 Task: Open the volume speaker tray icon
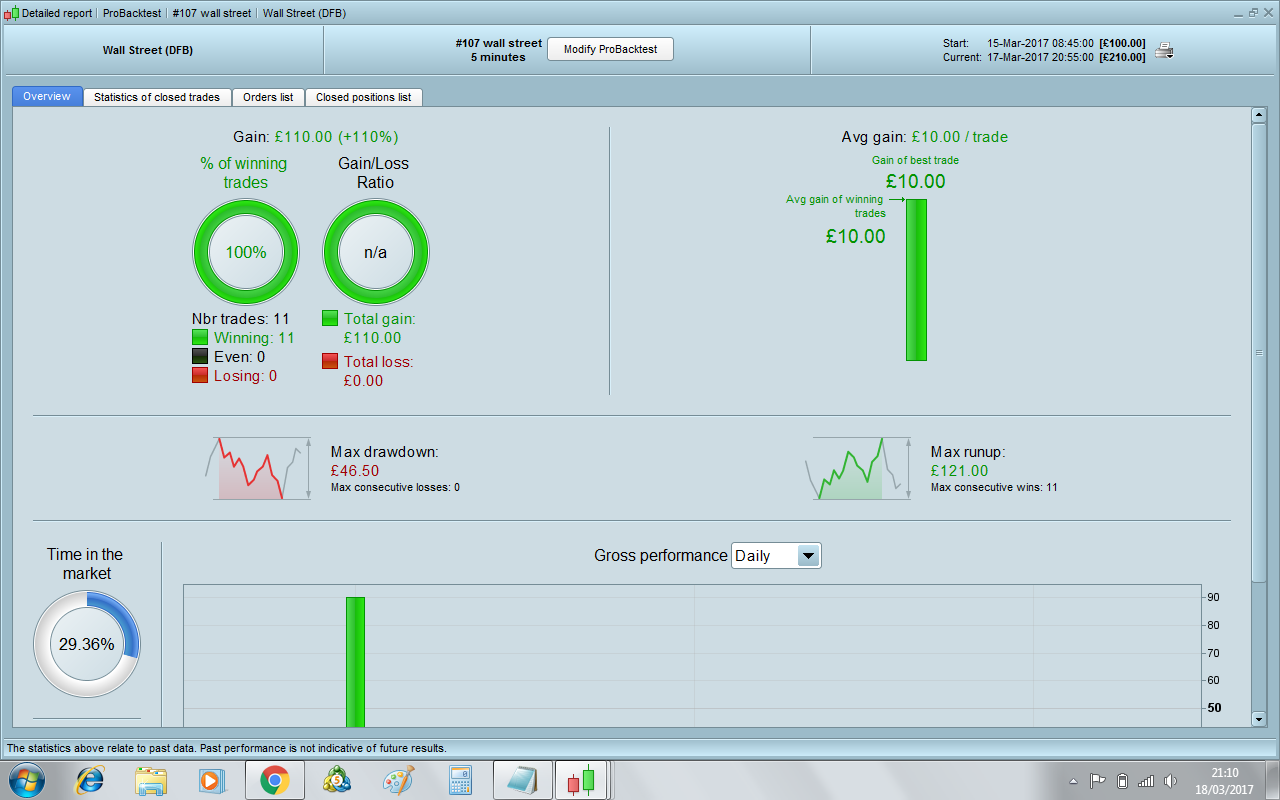coord(1171,781)
